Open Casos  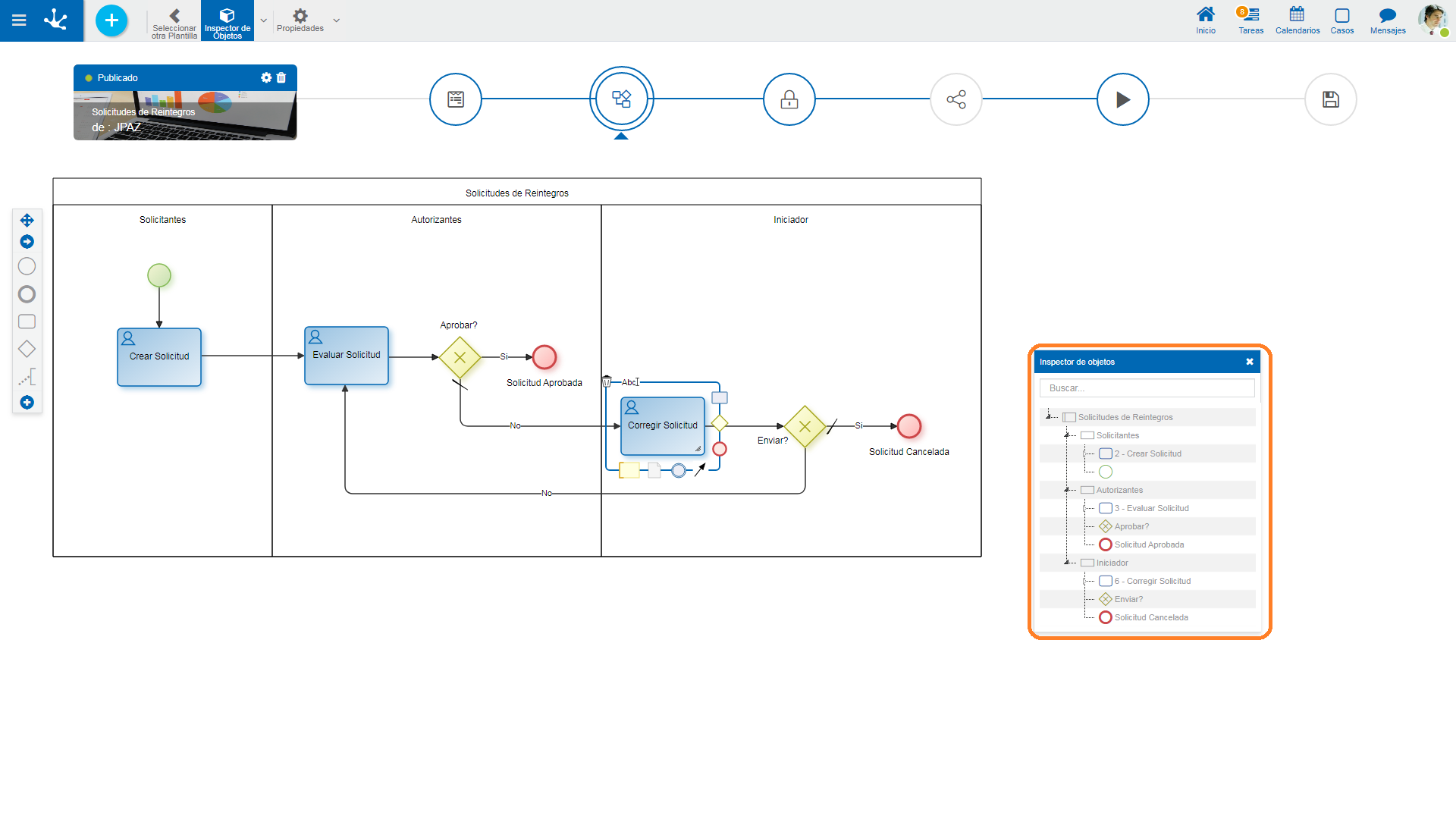coord(1342,20)
